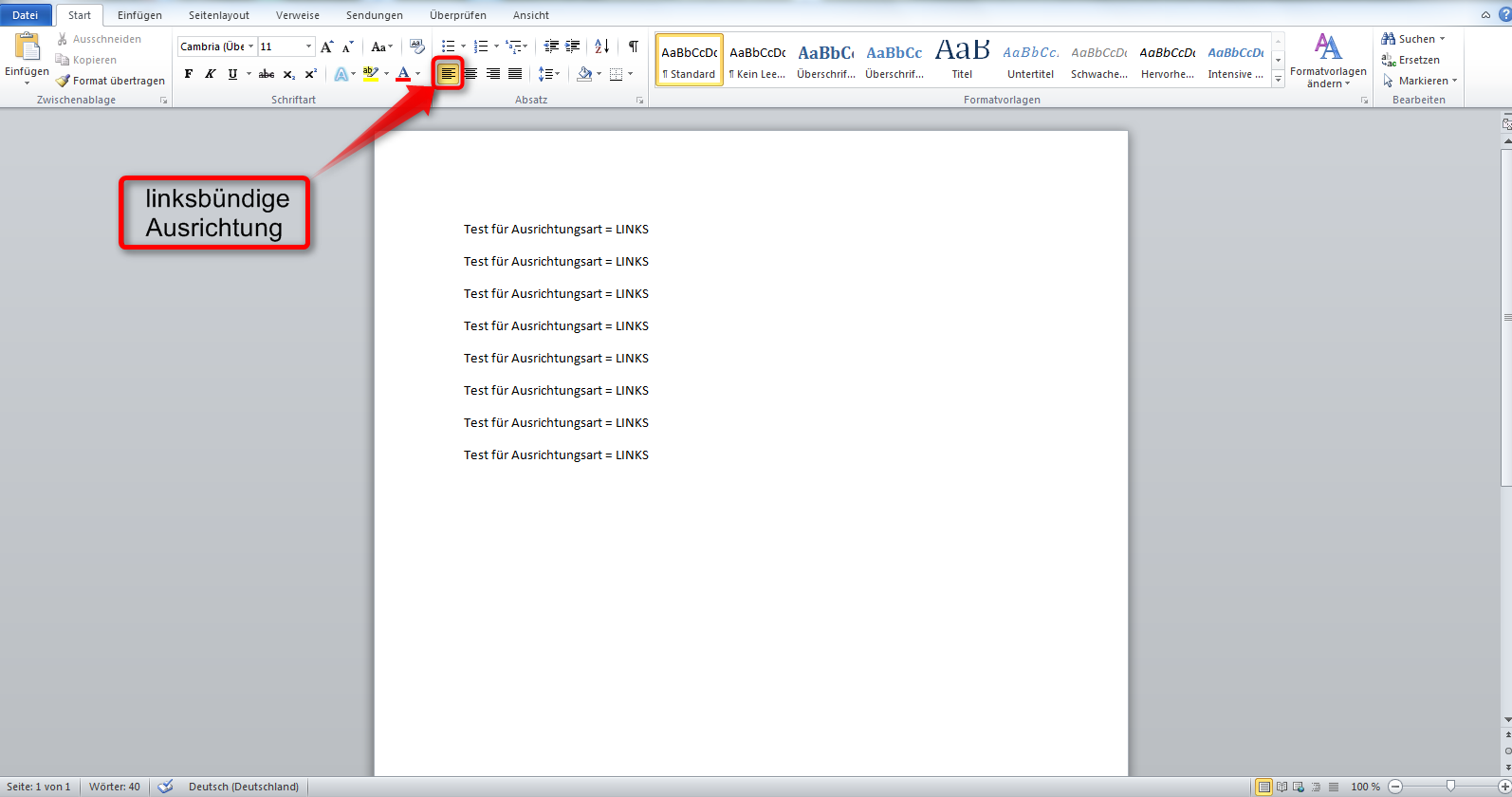Click the zoom slider handle
The width and height of the screenshot is (1512, 797).
(1450, 787)
